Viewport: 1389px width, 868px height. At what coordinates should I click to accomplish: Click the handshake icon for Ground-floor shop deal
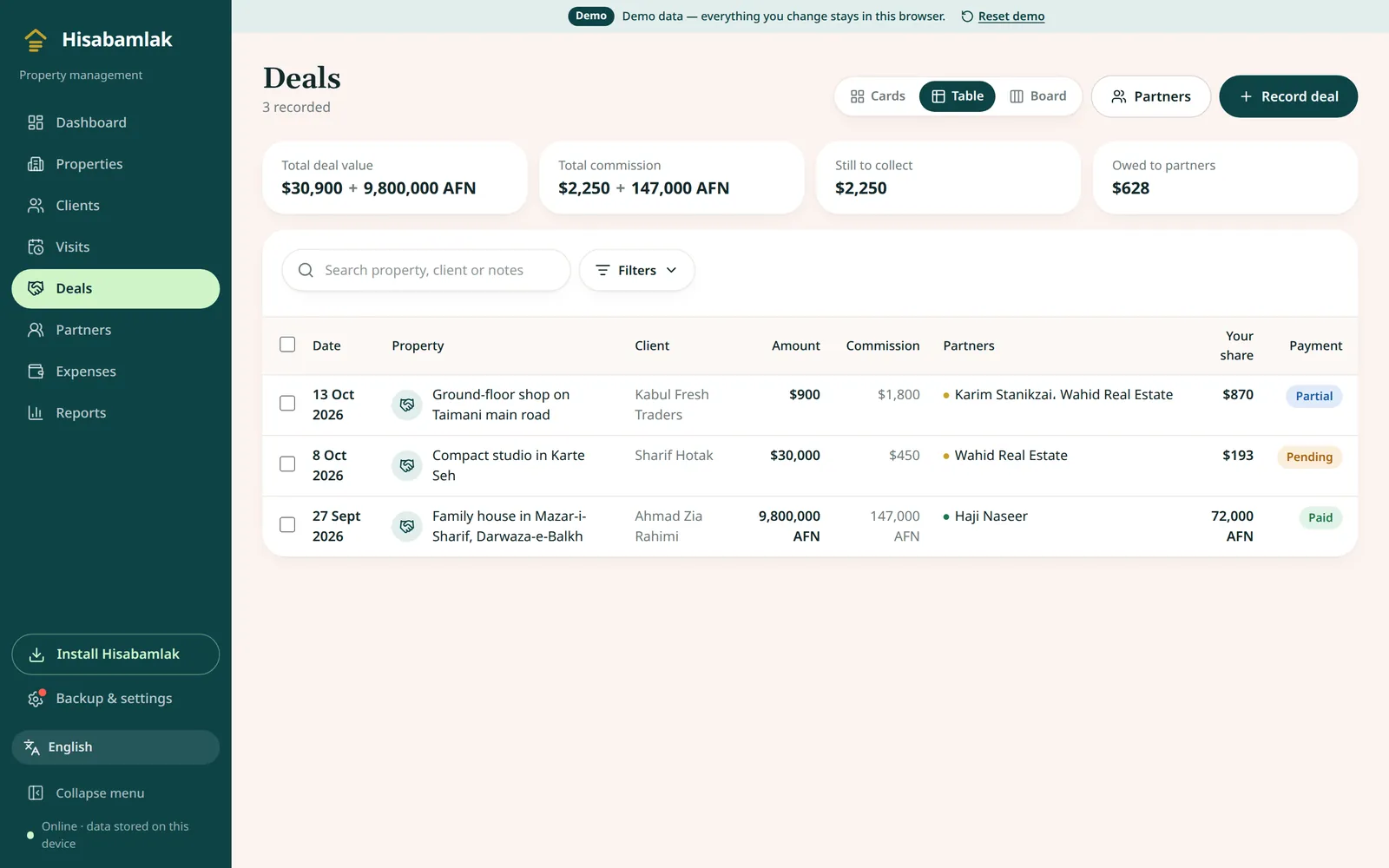406,404
